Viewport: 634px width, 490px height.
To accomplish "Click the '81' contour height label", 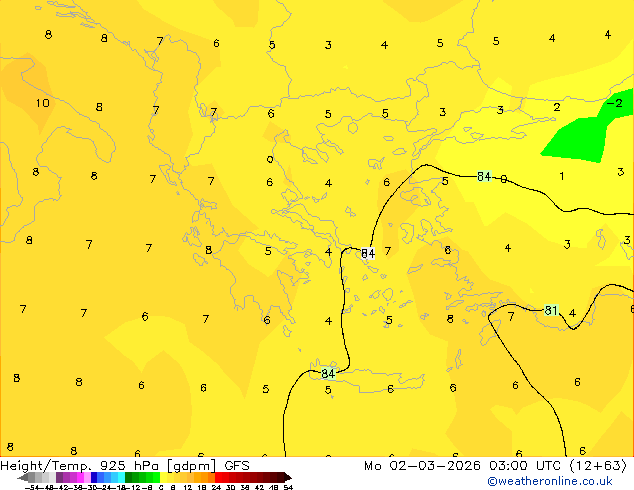I will (551, 310).
